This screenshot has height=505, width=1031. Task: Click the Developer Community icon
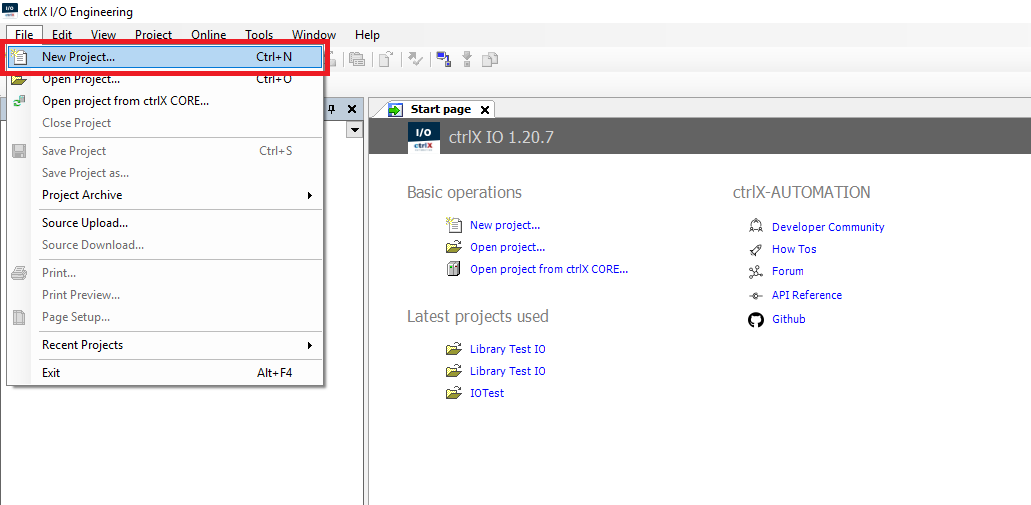click(x=755, y=227)
